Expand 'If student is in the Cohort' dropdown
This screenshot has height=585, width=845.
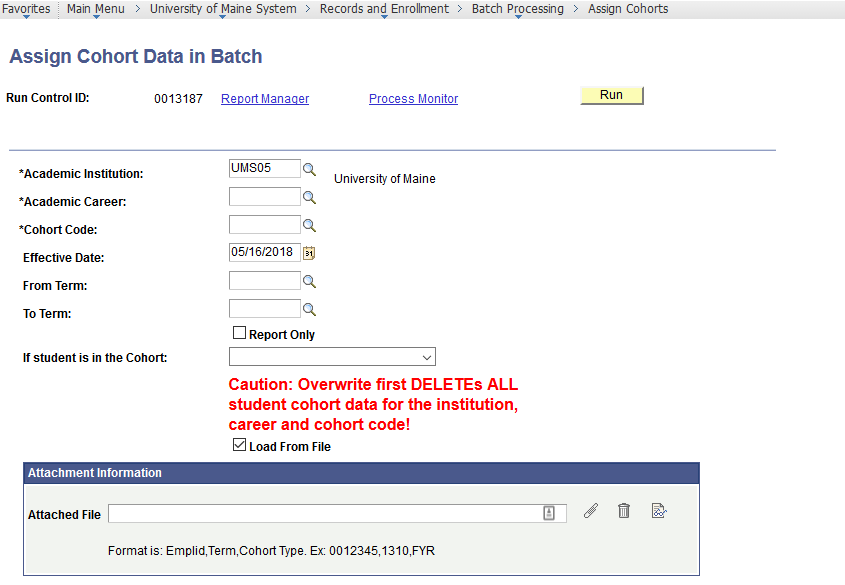click(333, 357)
